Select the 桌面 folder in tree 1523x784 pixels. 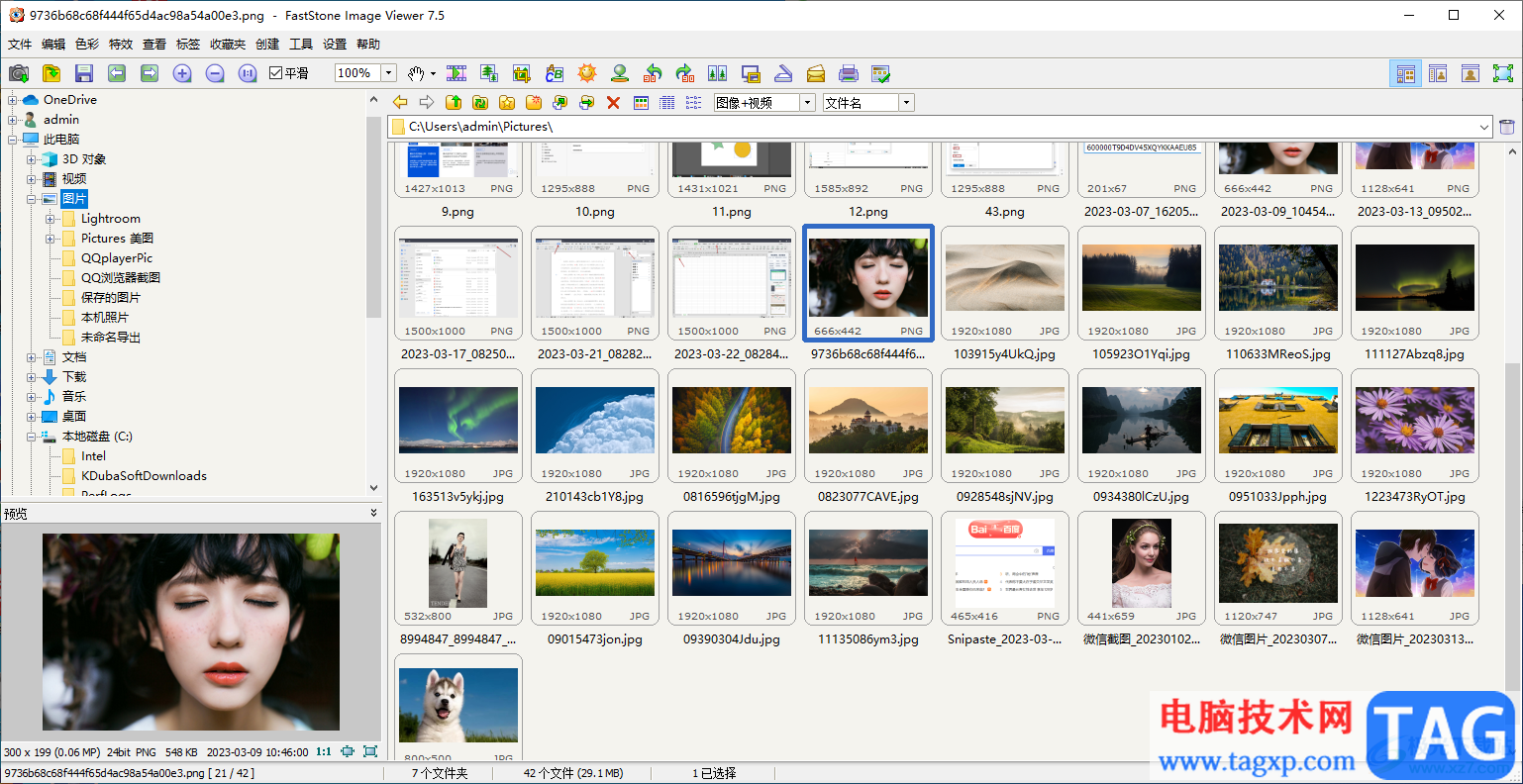pos(74,417)
